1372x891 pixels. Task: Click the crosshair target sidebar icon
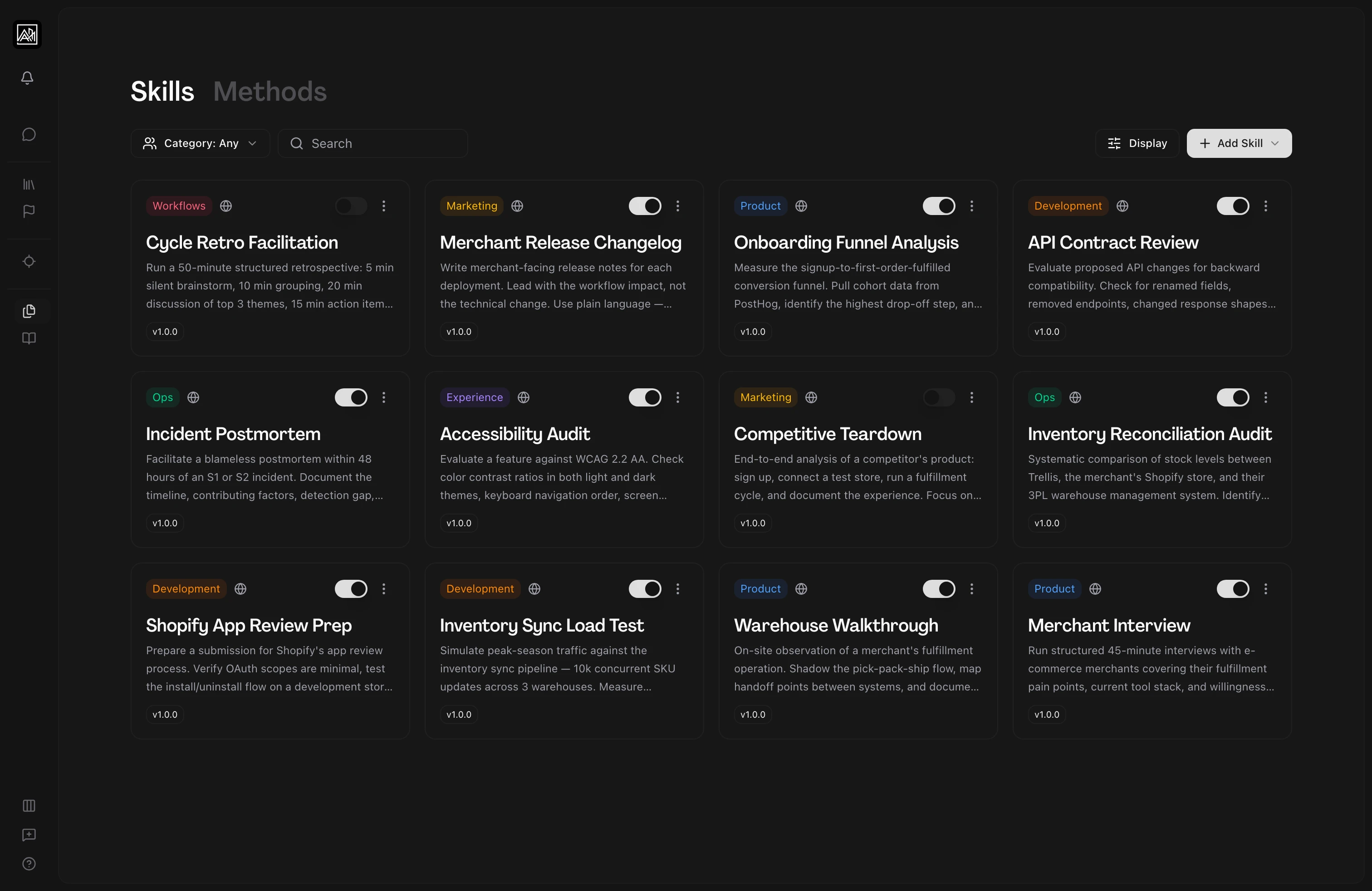coord(29,262)
